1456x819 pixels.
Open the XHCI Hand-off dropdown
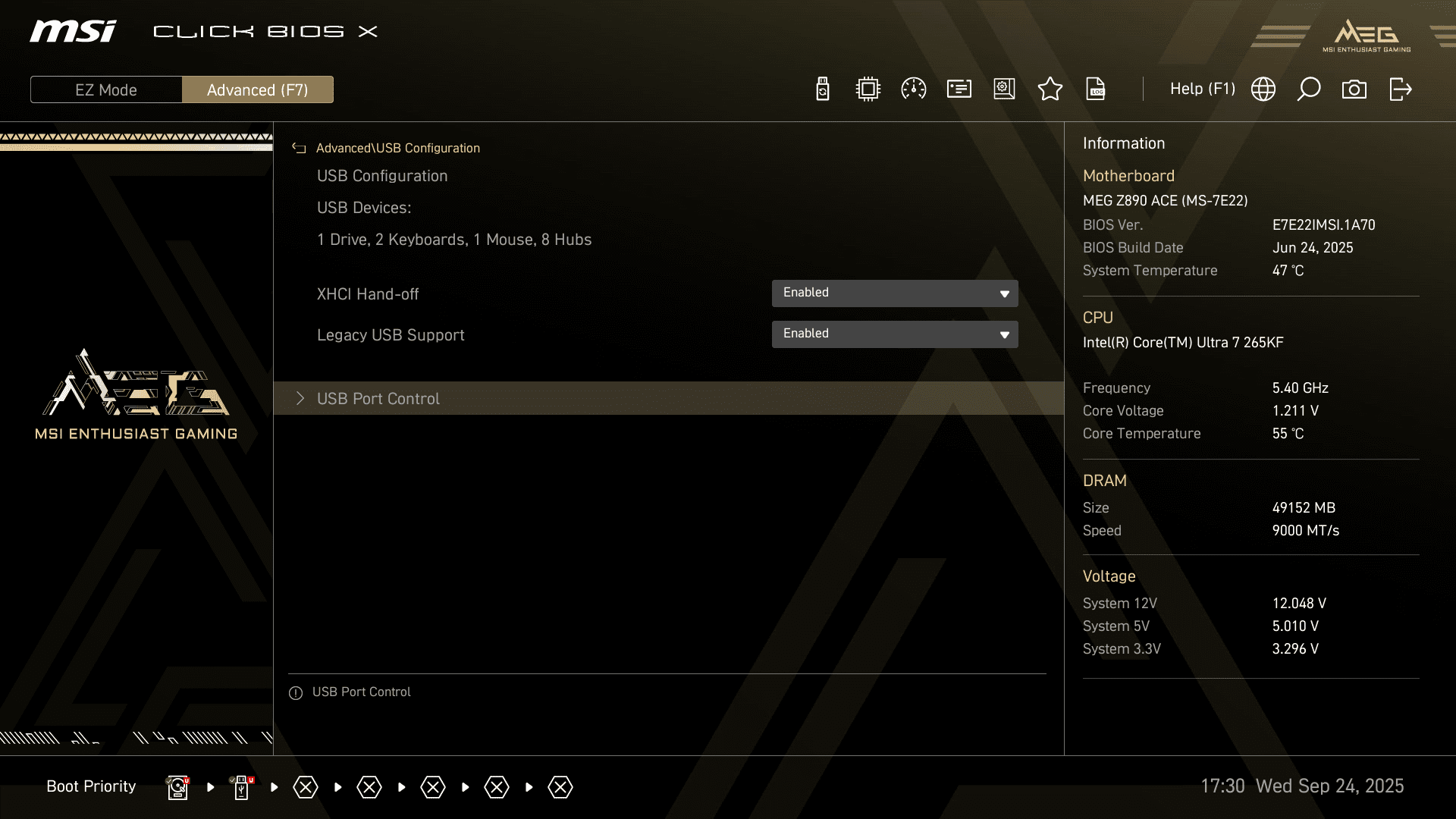click(894, 293)
